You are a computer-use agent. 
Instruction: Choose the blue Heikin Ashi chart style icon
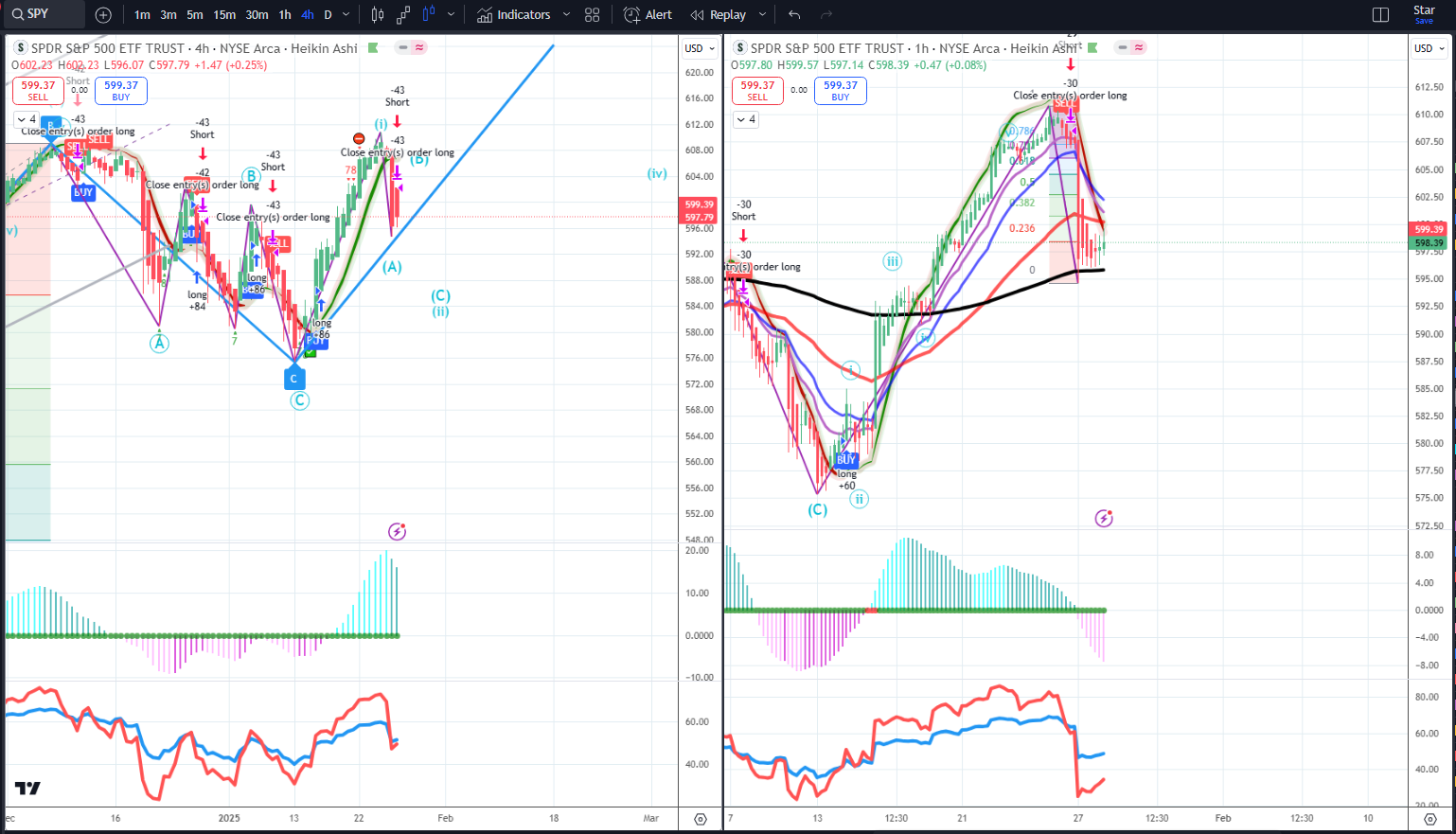(429, 14)
